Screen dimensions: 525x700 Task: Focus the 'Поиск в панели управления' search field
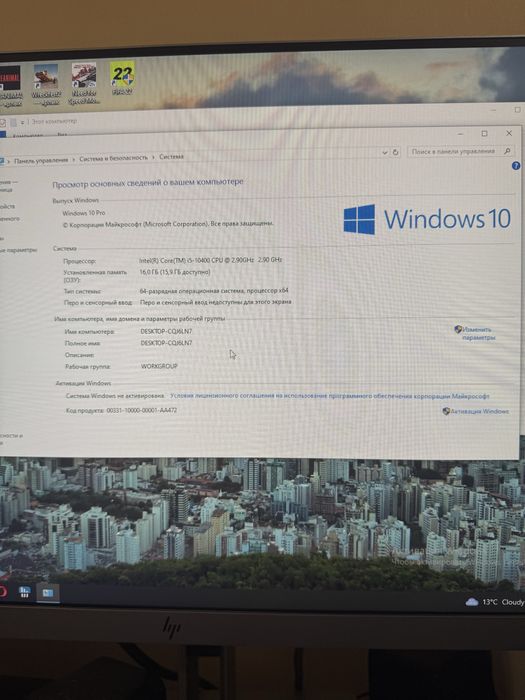point(460,151)
